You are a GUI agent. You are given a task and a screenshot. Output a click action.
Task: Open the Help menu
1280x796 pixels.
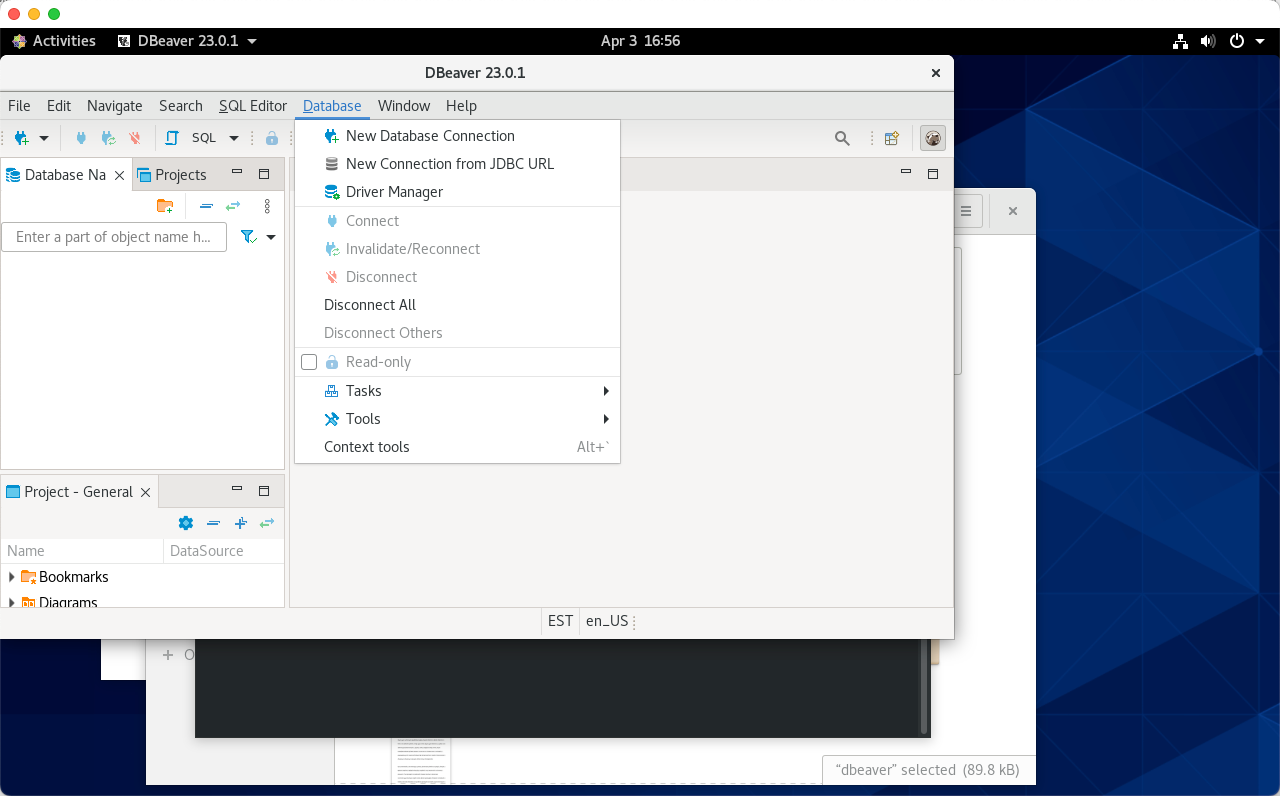461,105
